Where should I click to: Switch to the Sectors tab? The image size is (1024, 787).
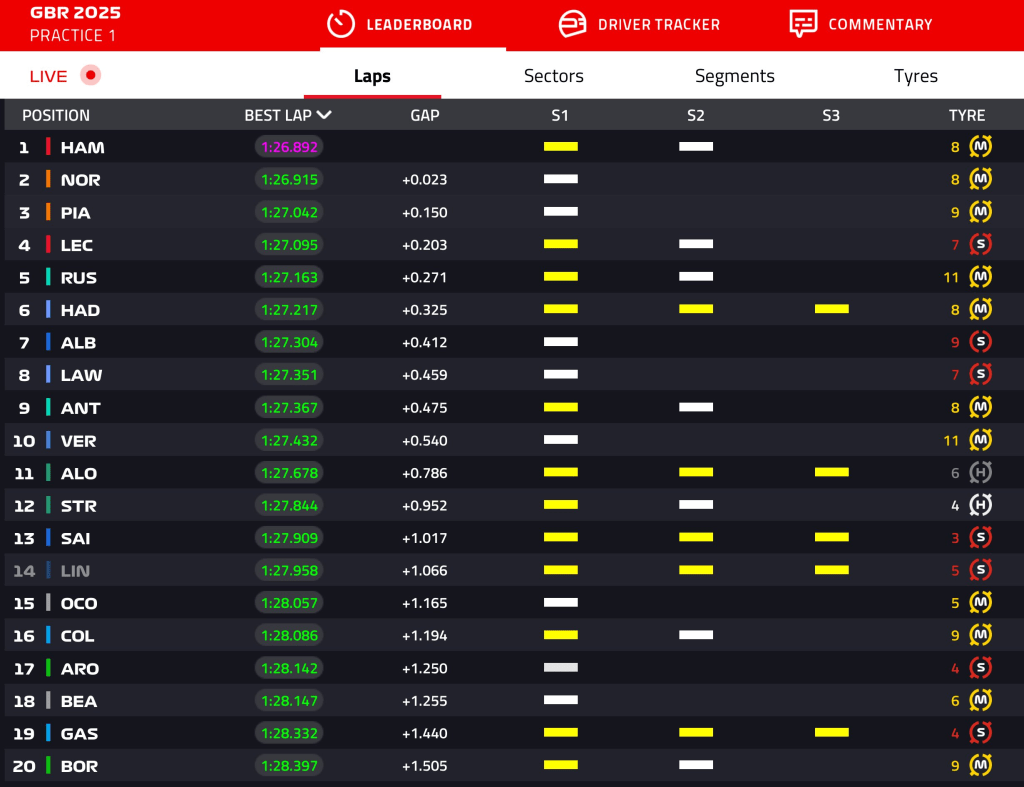(x=553, y=75)
